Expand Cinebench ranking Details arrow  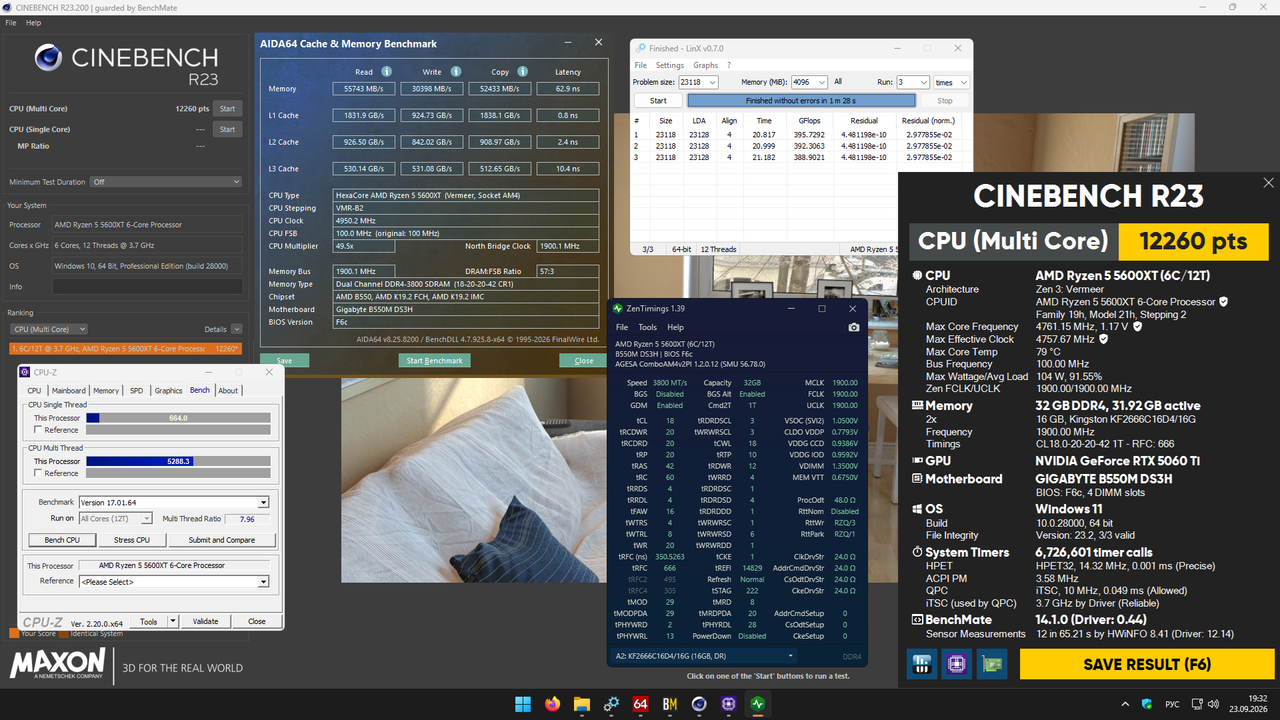coord(237,329)
